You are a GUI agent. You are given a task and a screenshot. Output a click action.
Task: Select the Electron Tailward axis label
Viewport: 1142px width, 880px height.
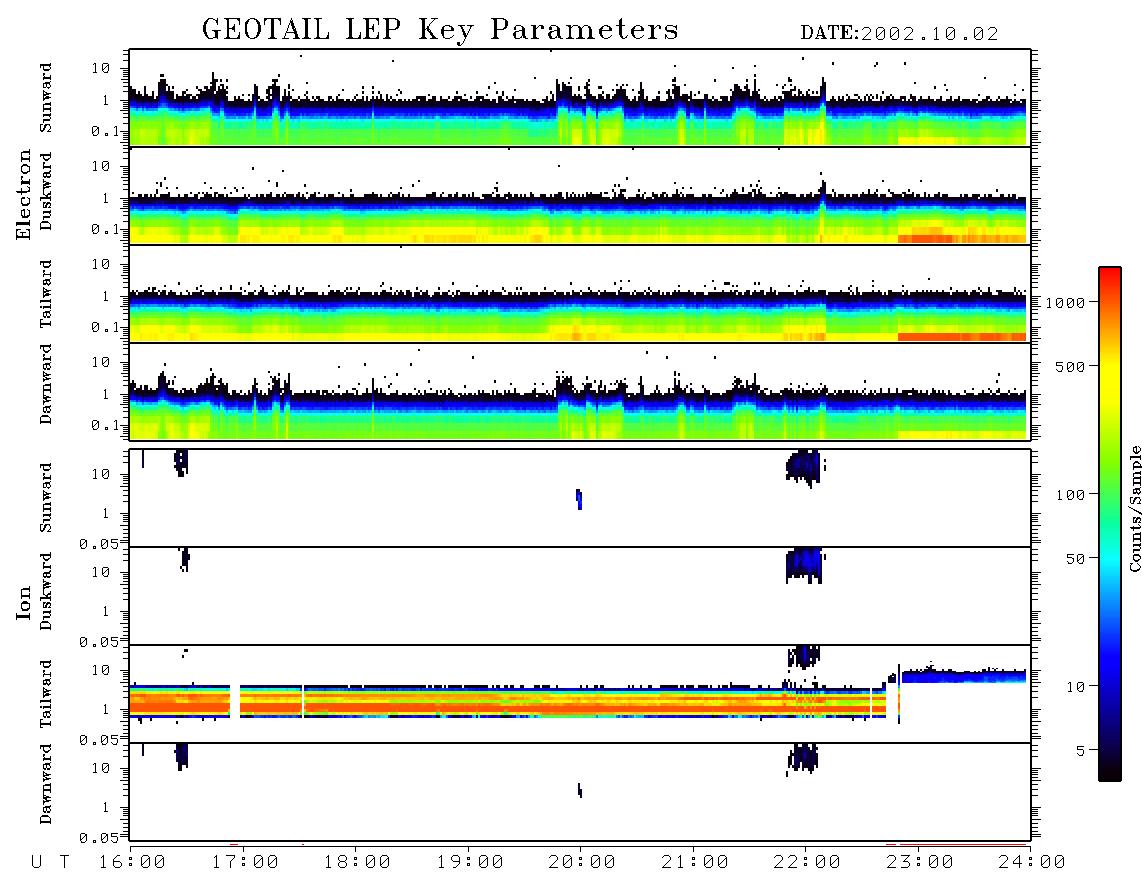(x=46, y=294)
